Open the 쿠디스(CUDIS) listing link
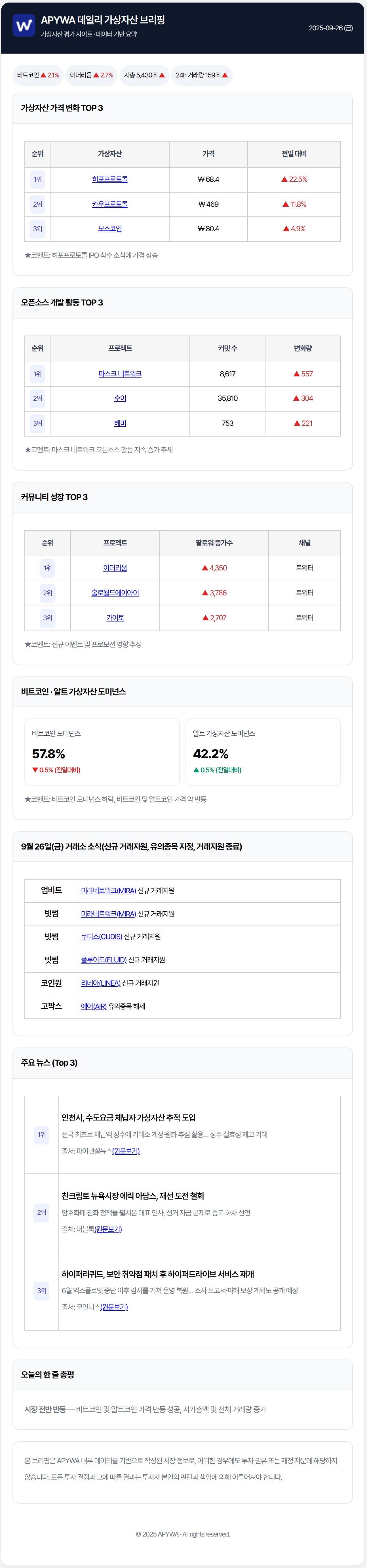This screenshot has height=1568, width=367. coord(102,937)
